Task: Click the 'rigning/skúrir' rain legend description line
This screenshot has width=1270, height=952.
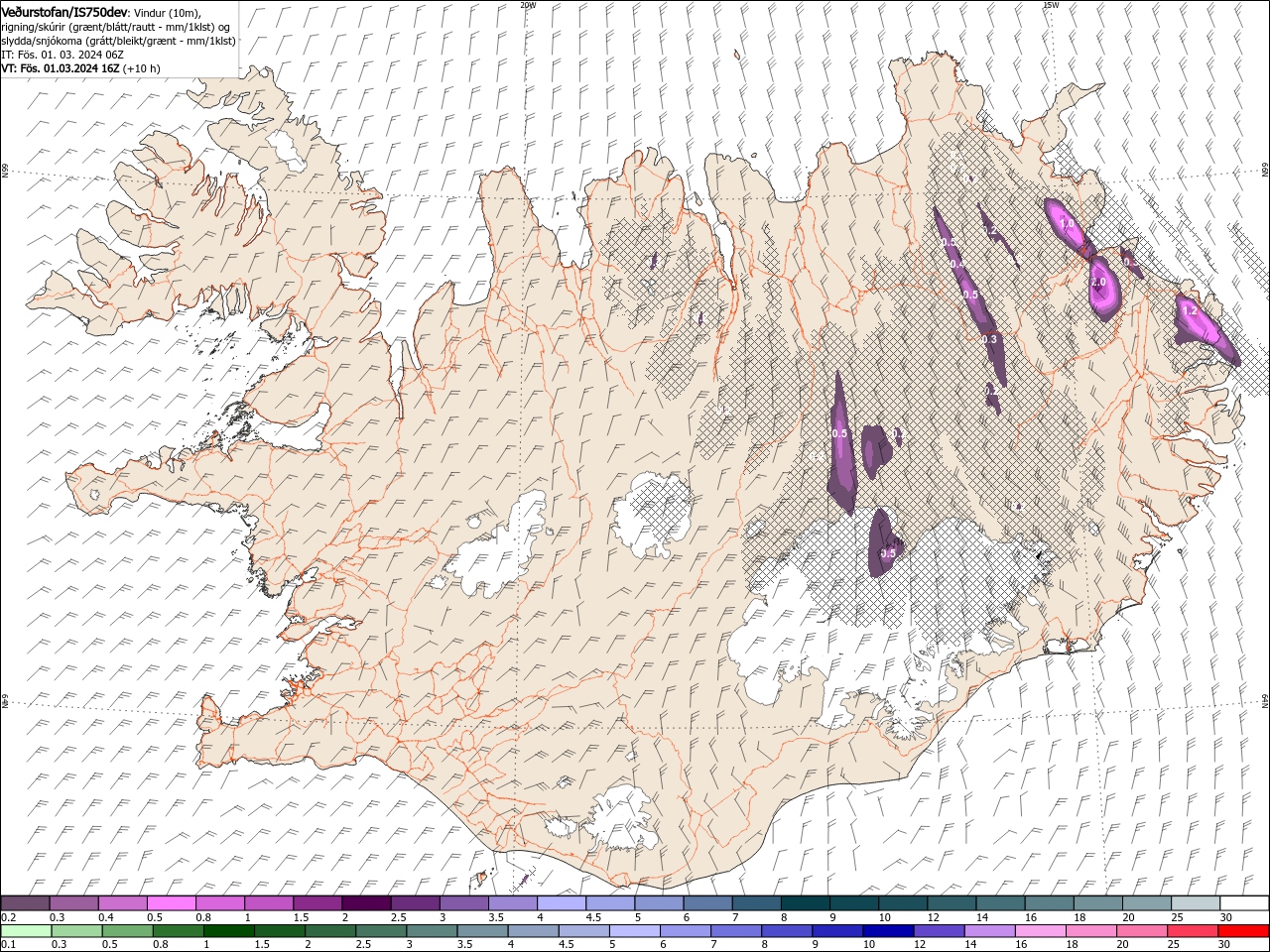Action: point(116,27)
